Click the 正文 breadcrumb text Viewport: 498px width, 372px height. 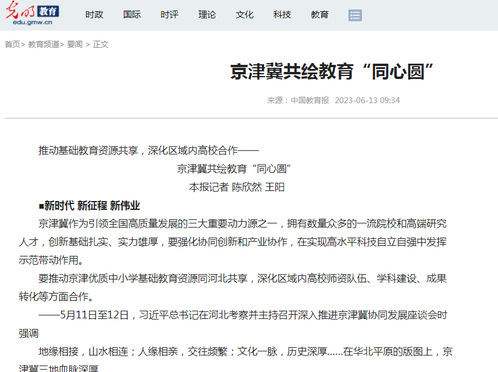[x=101, y=44]
